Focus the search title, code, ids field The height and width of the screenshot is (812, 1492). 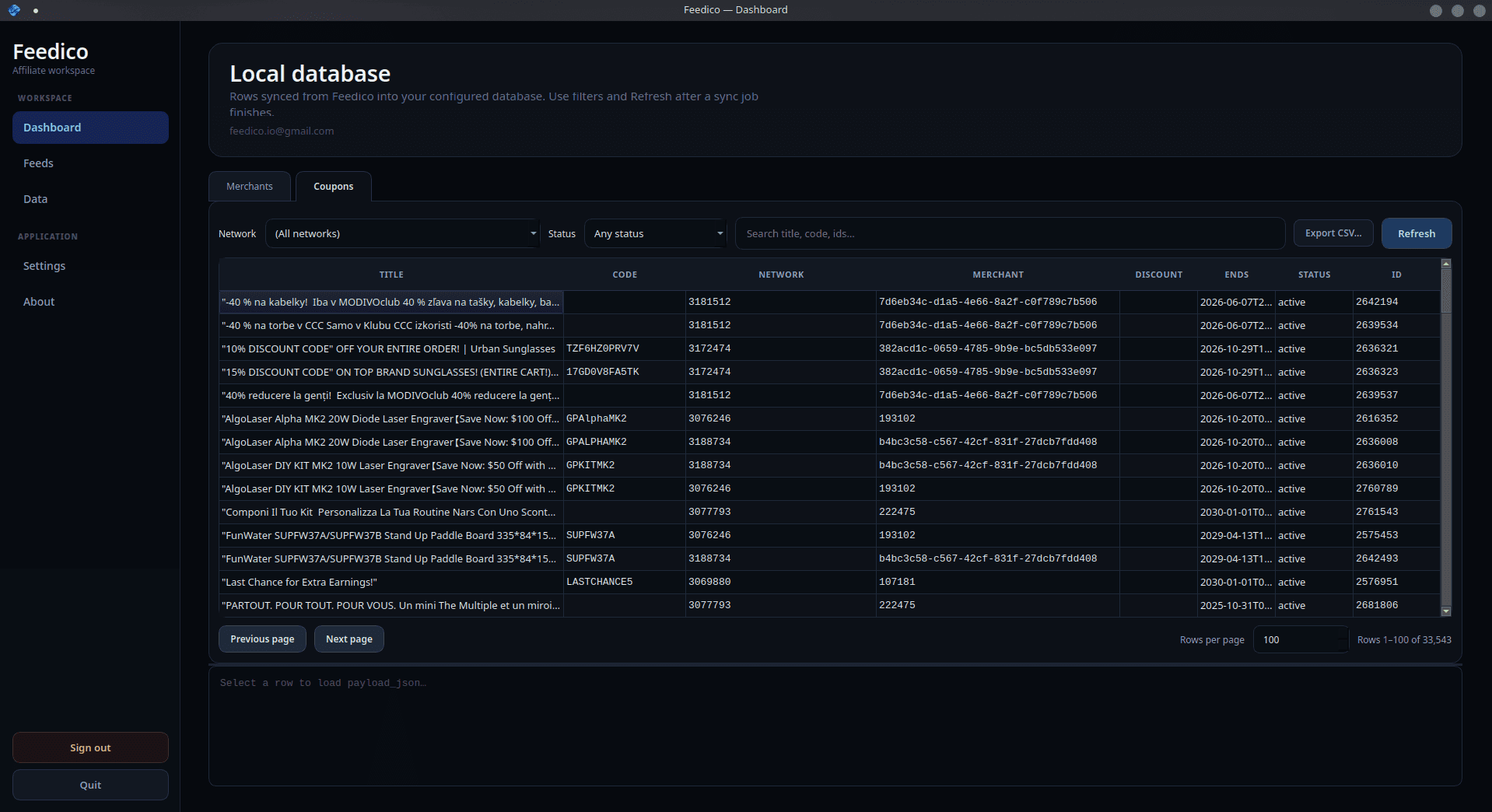pyautogui.click(x=1010, y=233)
